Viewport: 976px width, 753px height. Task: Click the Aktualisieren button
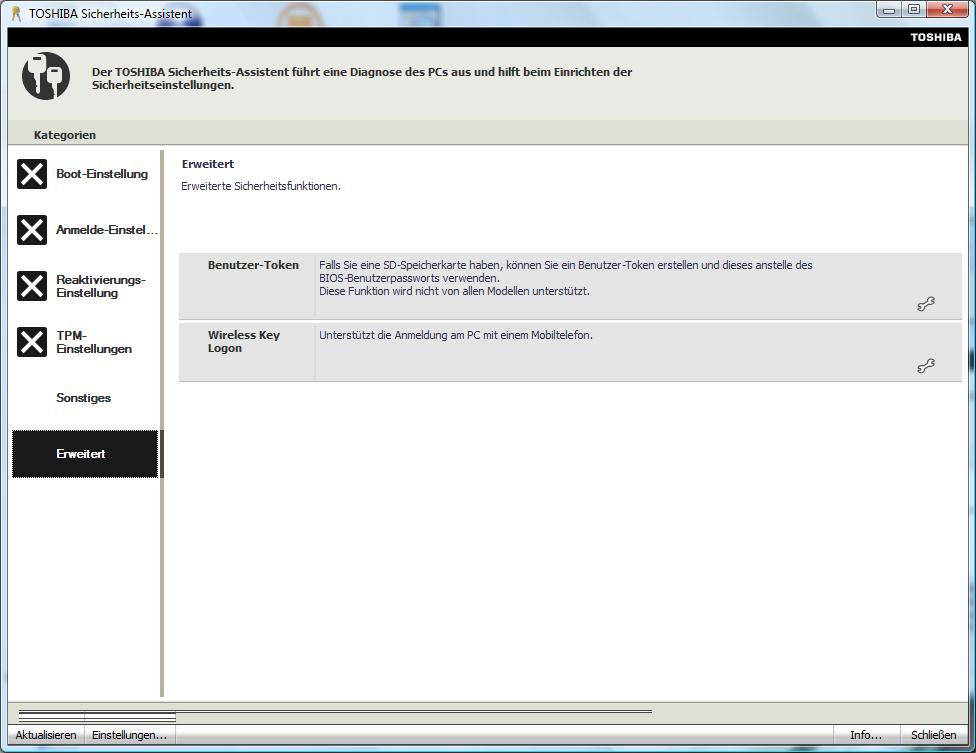click(x=46, y=735)
